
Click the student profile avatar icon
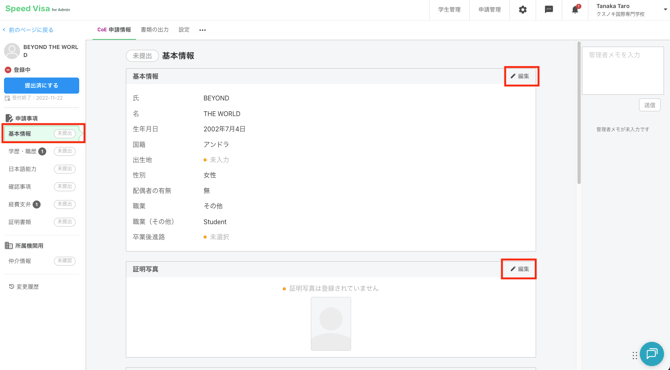click(12, 51)
